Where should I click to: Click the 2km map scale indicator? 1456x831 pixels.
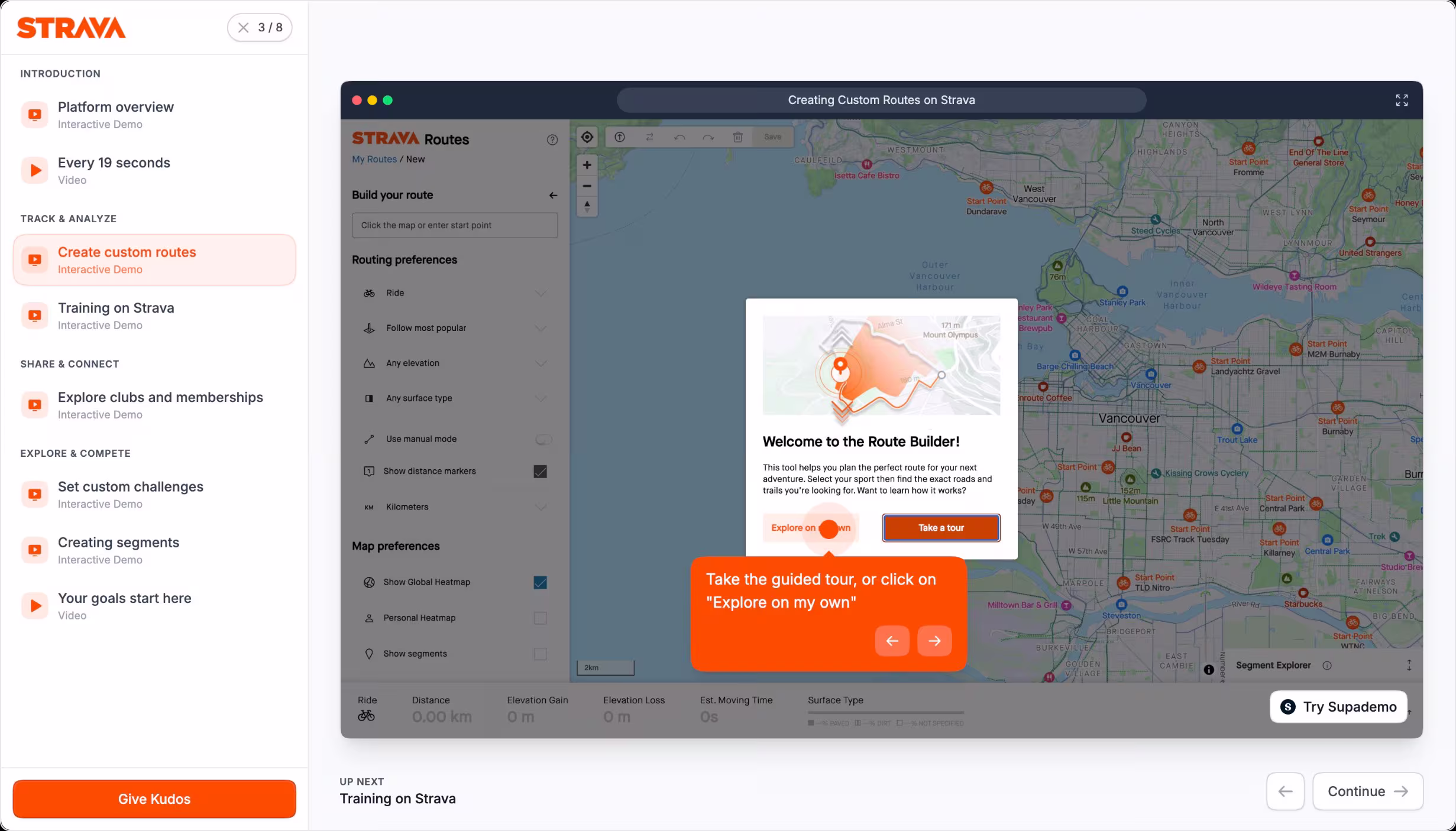coord(606,668)
